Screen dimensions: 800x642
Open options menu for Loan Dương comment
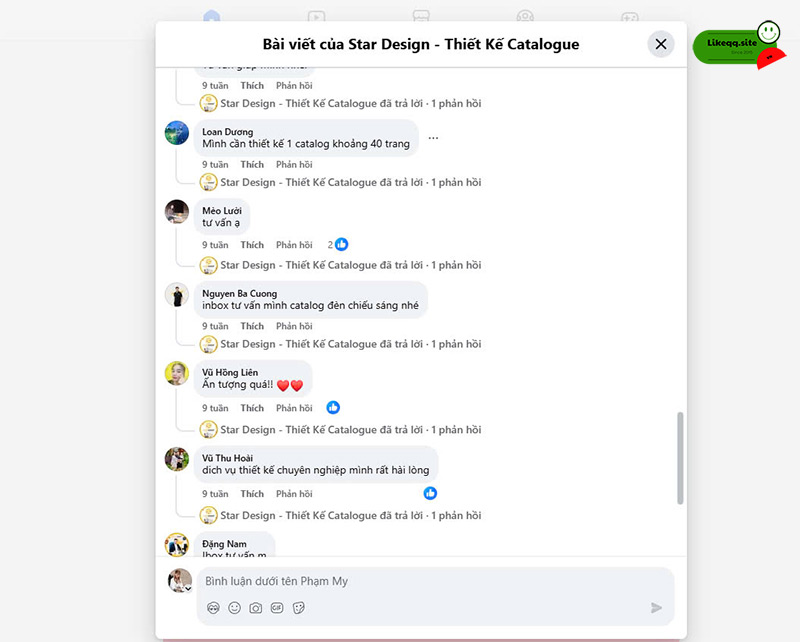[433, 138]
